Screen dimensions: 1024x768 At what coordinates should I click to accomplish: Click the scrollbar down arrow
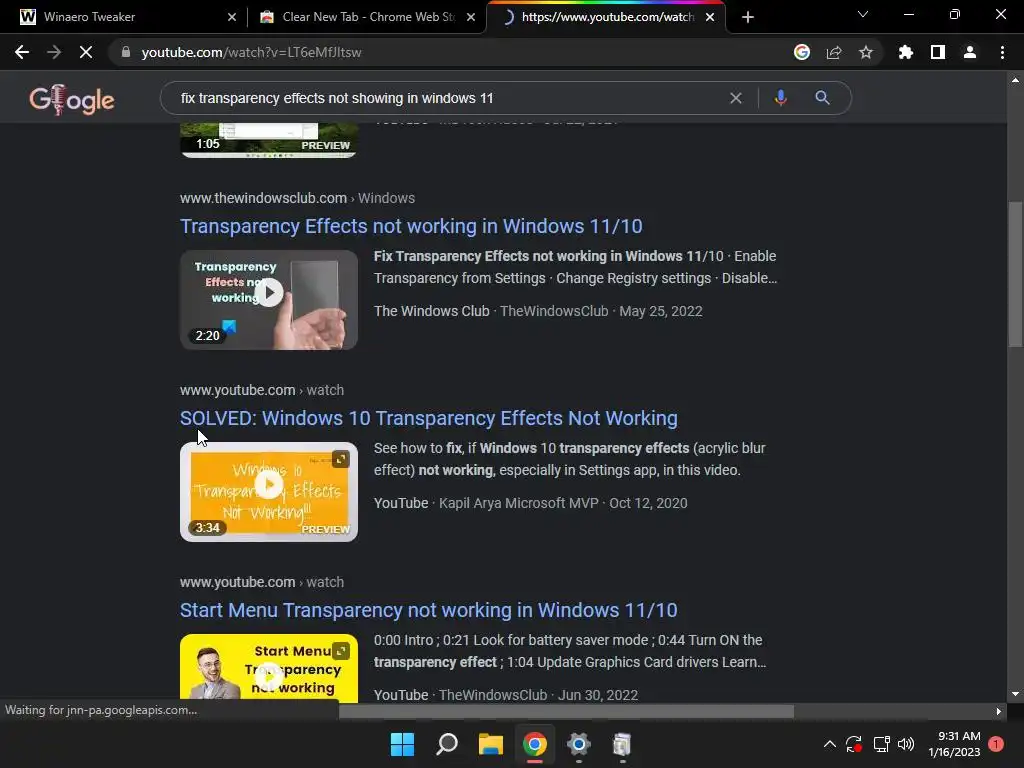point(1015,694)
